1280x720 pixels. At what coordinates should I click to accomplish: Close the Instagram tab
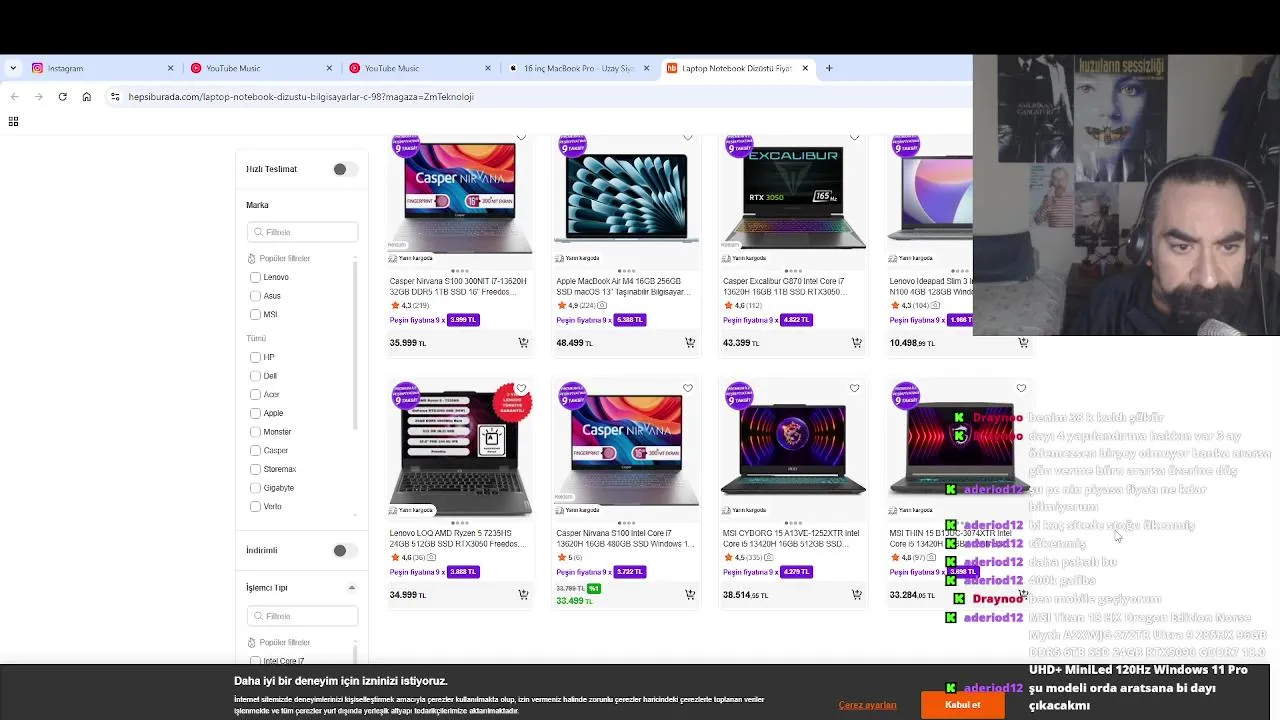(170, 68)
